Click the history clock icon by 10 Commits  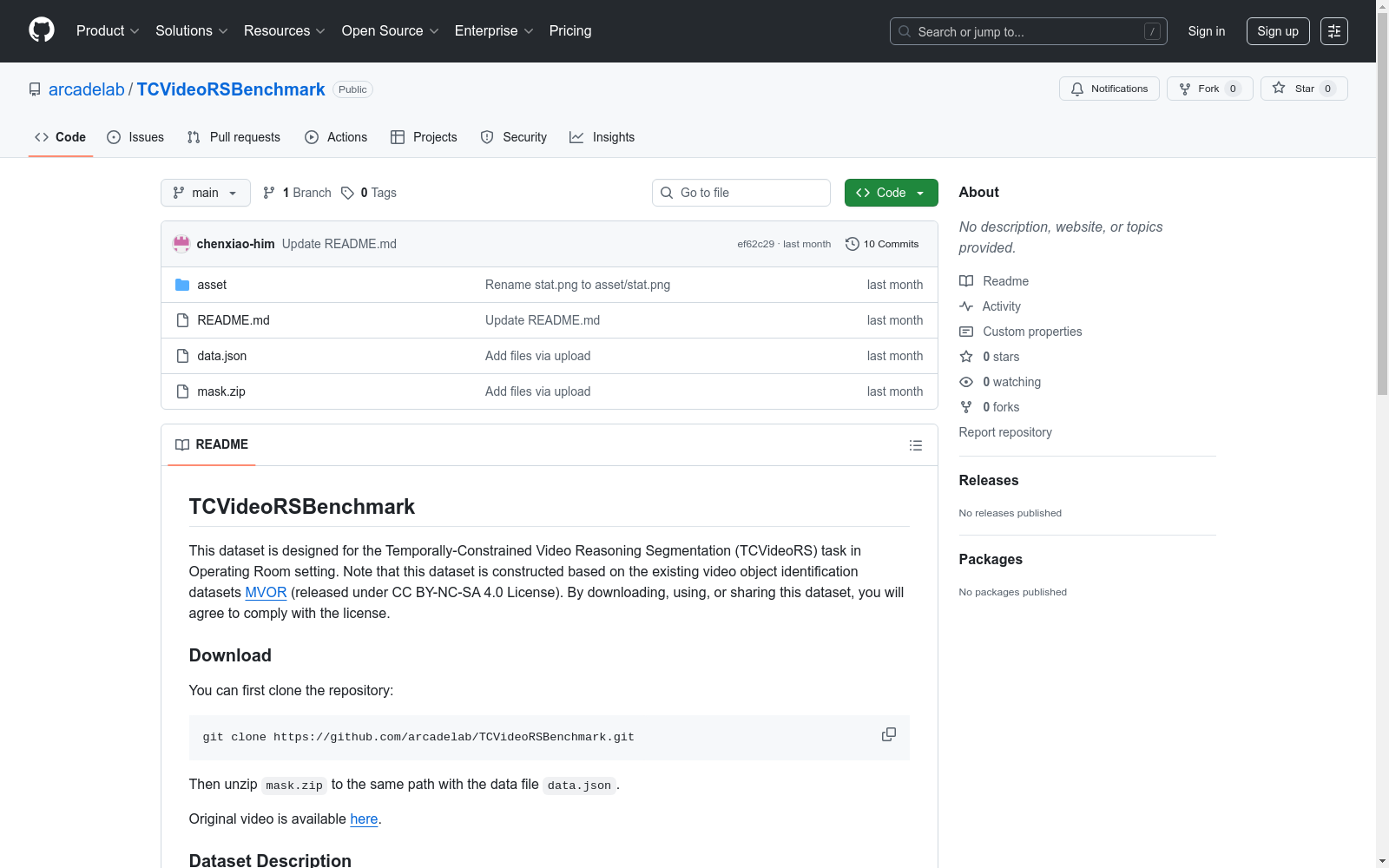click(852, 244)
